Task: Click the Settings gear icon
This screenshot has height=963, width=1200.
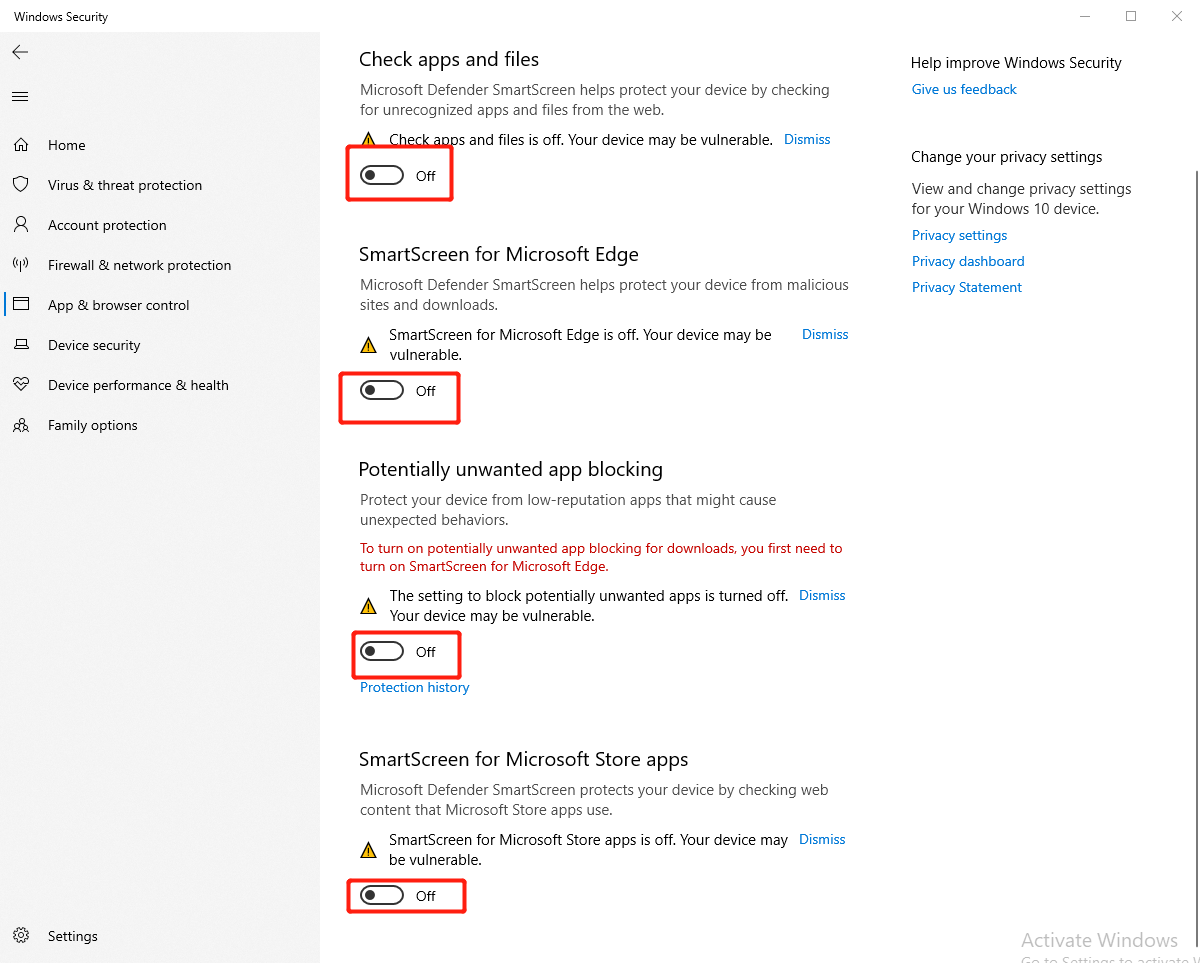Action: tap(21, 936)
